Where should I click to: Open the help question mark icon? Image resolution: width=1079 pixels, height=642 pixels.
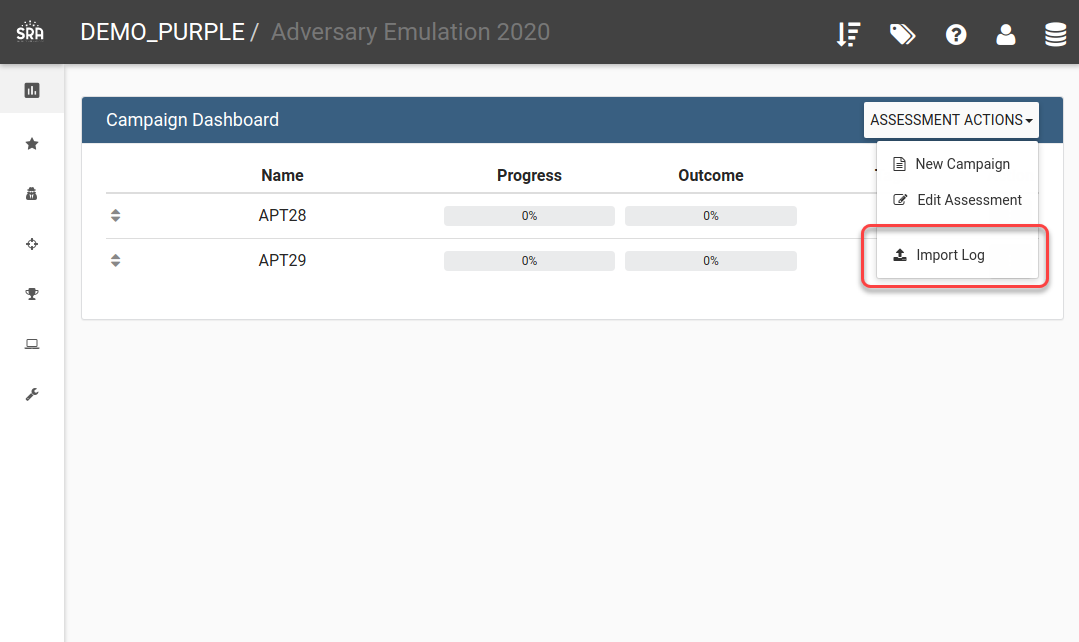(x=956, y=34)
